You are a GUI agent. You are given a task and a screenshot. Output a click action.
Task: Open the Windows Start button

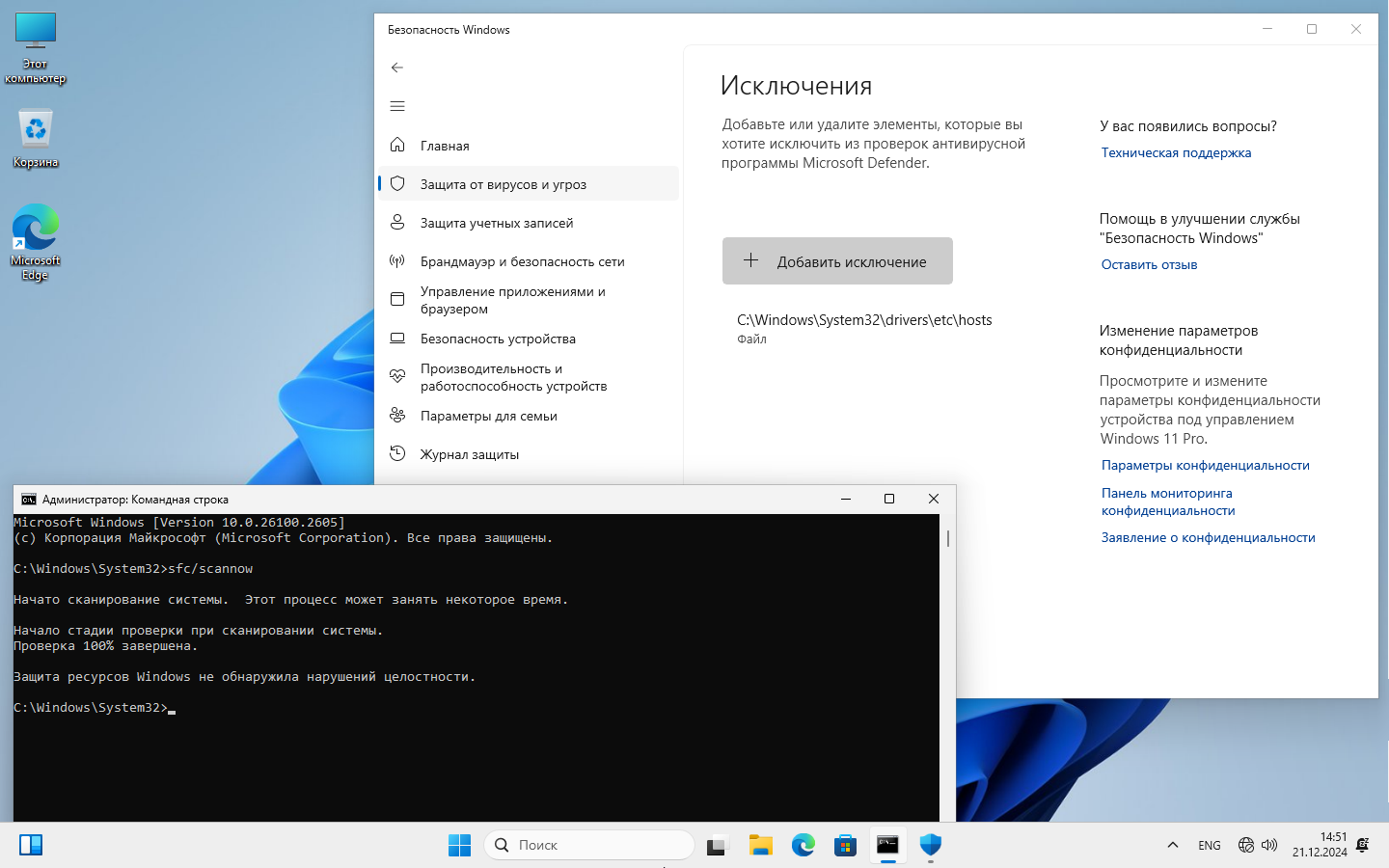click(460, 845)
